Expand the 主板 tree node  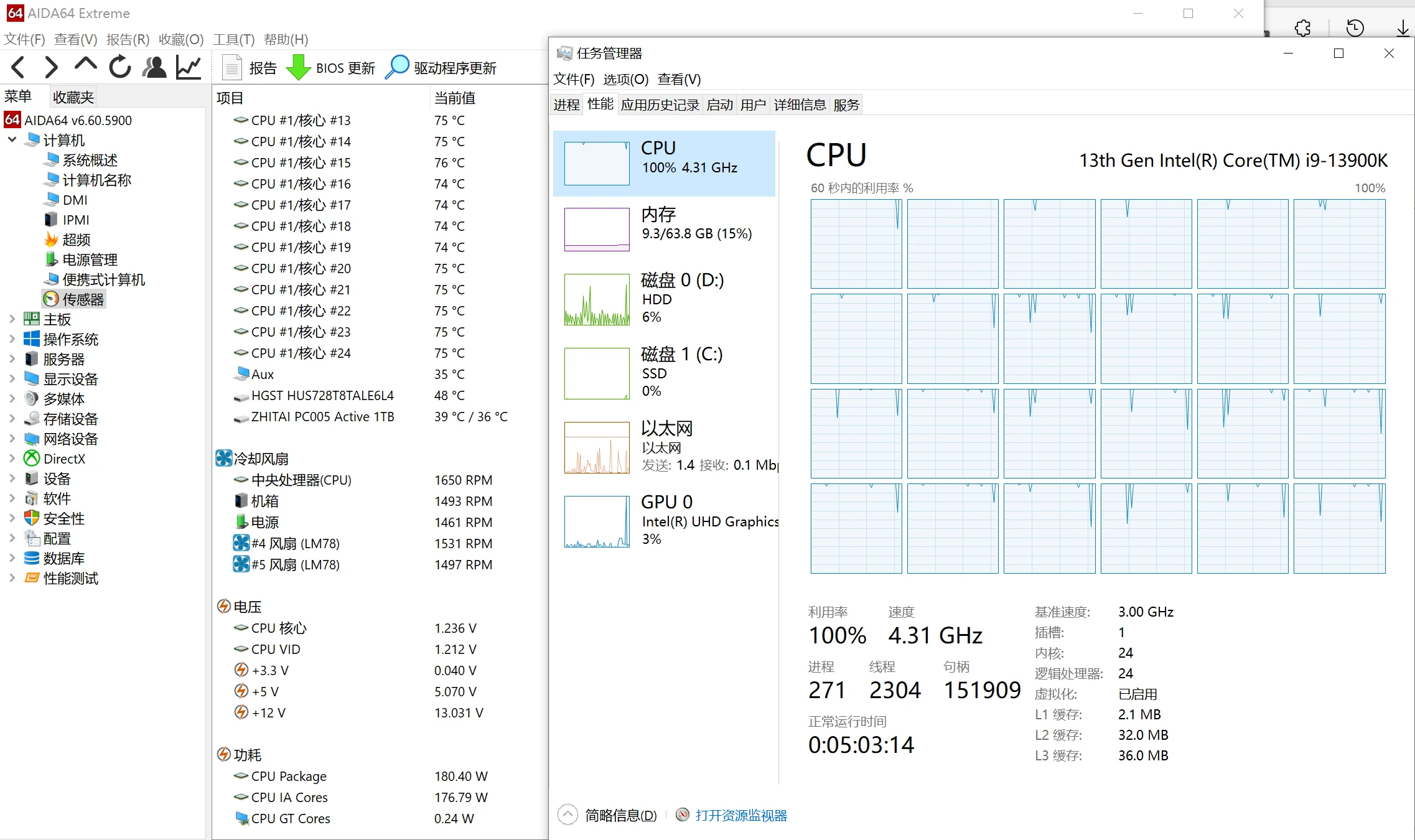(x=12, y=319)
